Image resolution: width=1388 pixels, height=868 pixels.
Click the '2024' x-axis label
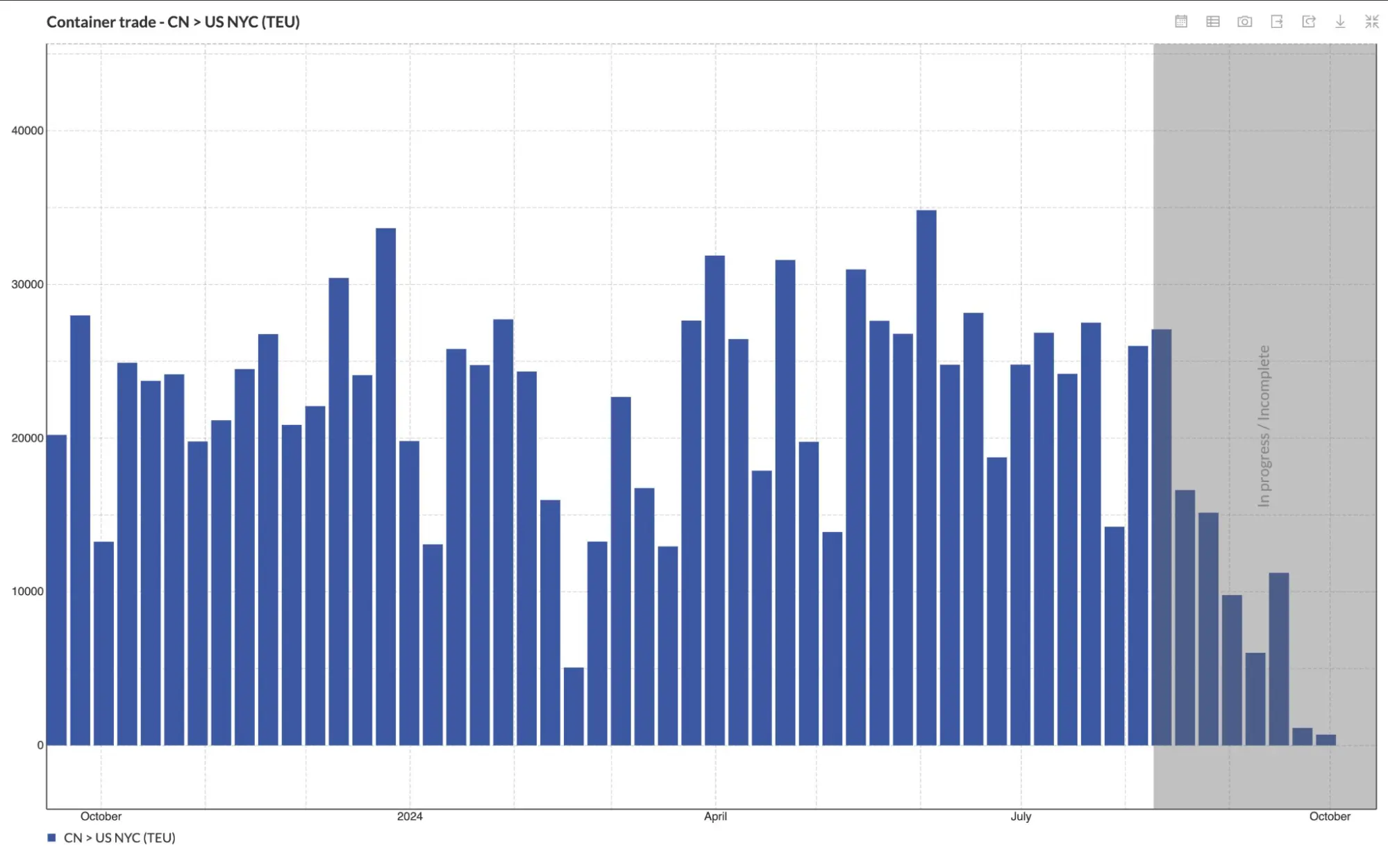(x=410, y=816)
